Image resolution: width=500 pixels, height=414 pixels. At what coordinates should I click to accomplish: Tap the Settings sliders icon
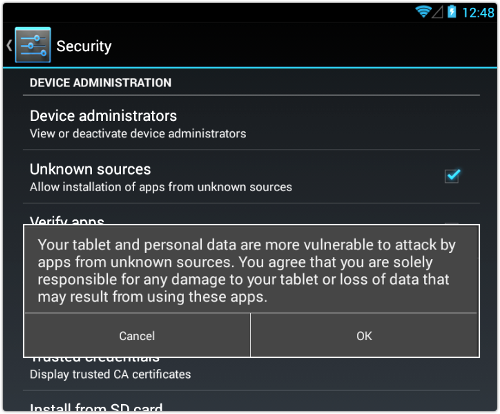point(33,45)
